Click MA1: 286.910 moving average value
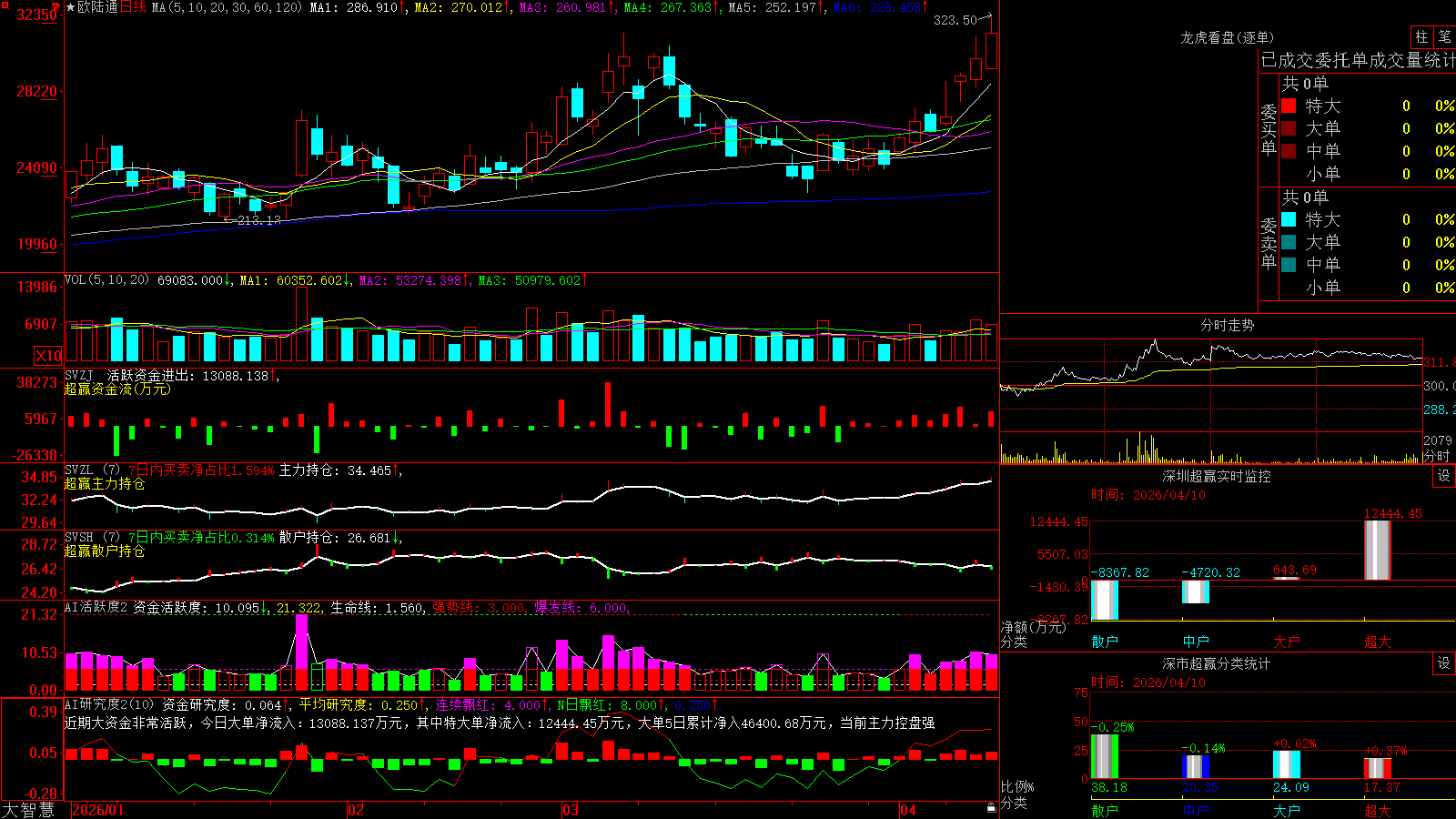The width and height of the screenshot is (1456, 819). 359,7
